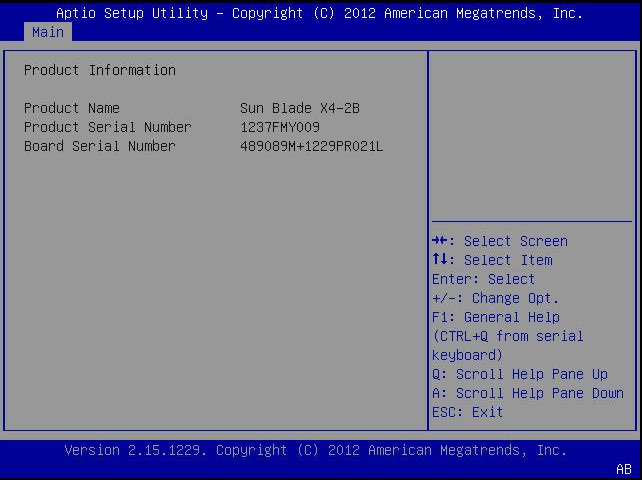This screenshot has height=480, width=642.
Task: Click the A: Scroll Help Pane Down hint
Action: coord(528,393)
